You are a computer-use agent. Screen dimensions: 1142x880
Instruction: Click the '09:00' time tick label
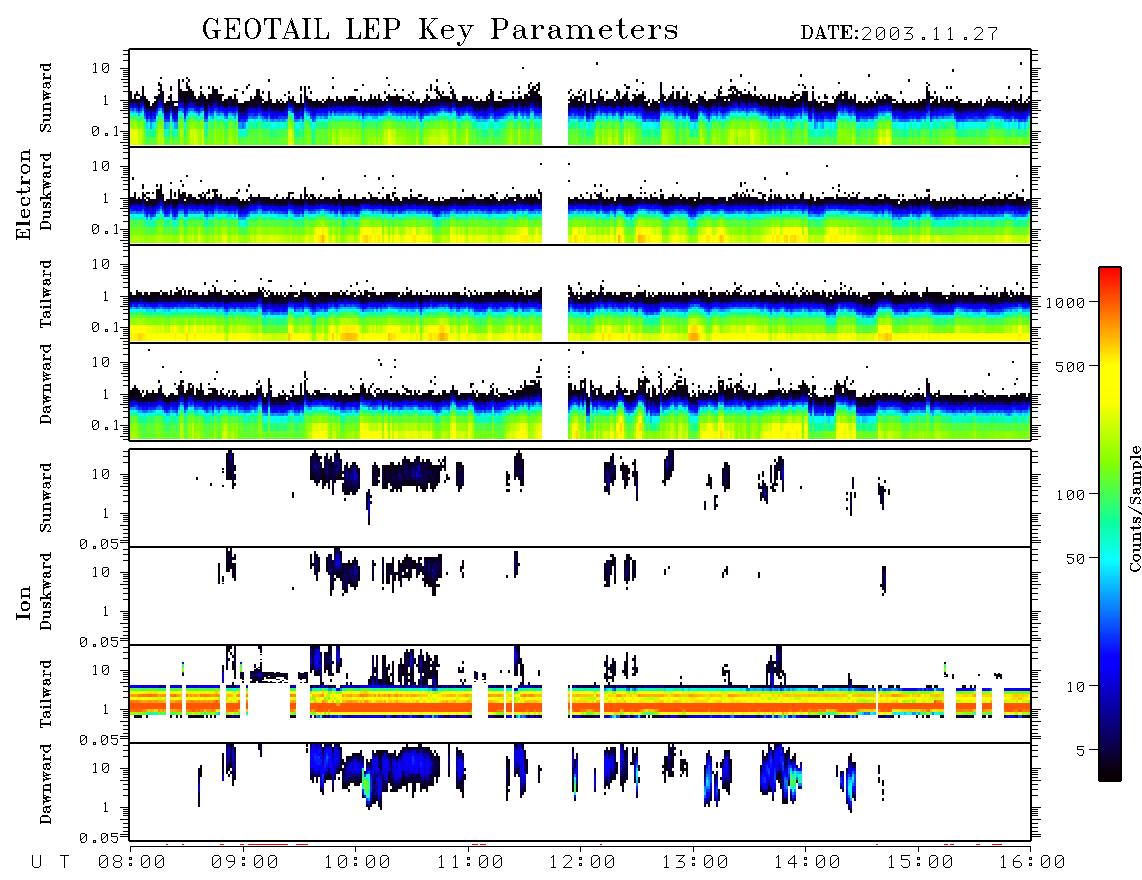click(x=245, y=862)
